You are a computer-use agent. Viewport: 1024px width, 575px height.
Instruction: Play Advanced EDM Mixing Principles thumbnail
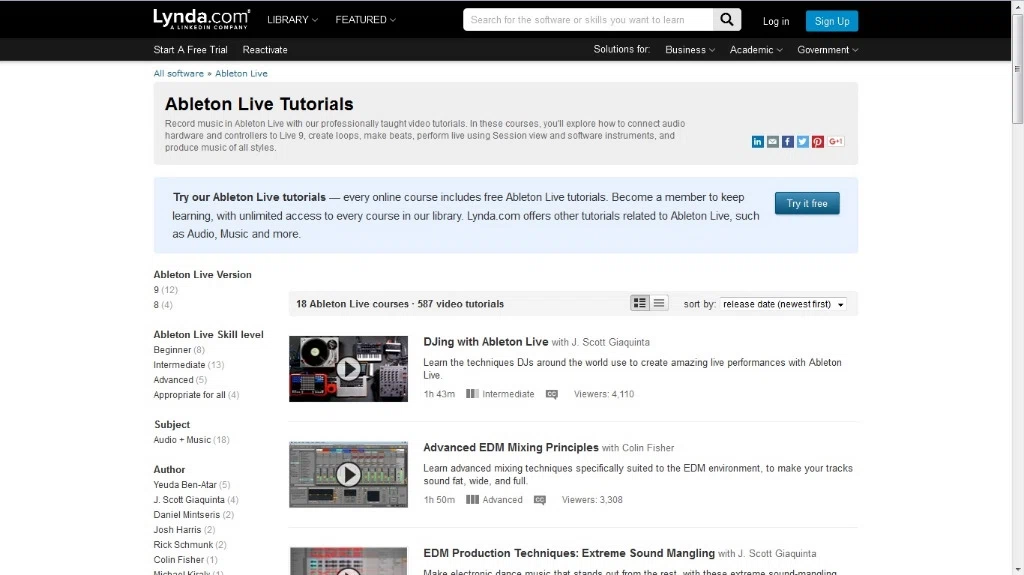tap(348, 474)
